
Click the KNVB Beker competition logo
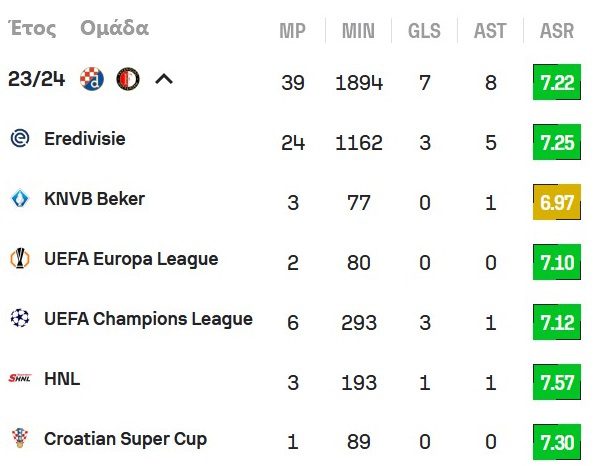[x=19, y=199]
